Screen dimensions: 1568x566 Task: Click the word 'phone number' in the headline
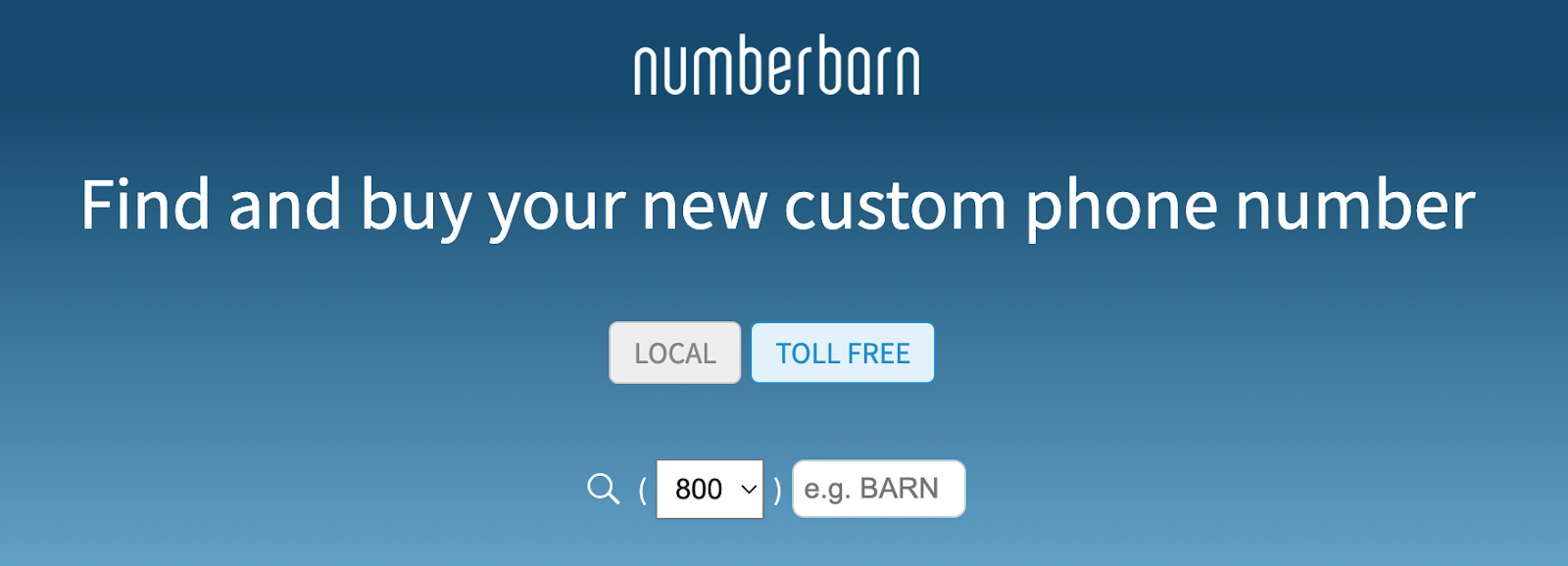tap(1249, 208)
